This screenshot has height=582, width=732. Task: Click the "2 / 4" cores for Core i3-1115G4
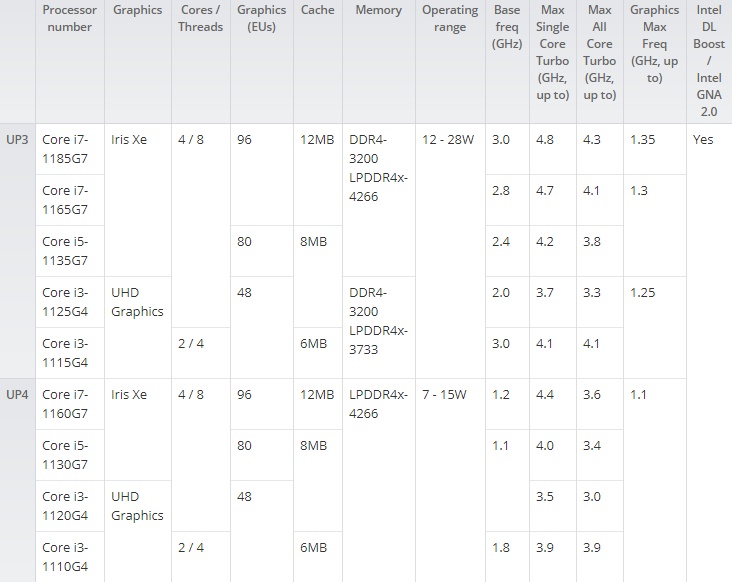tap(191, 344)
